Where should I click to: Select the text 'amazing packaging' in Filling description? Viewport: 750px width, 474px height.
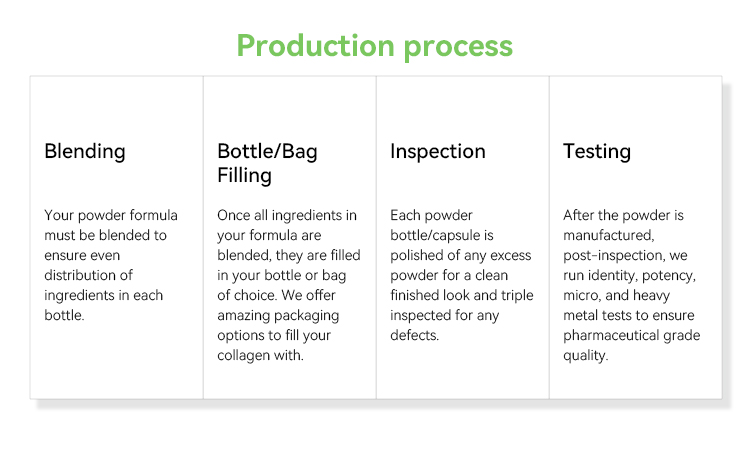pos(277,315)
